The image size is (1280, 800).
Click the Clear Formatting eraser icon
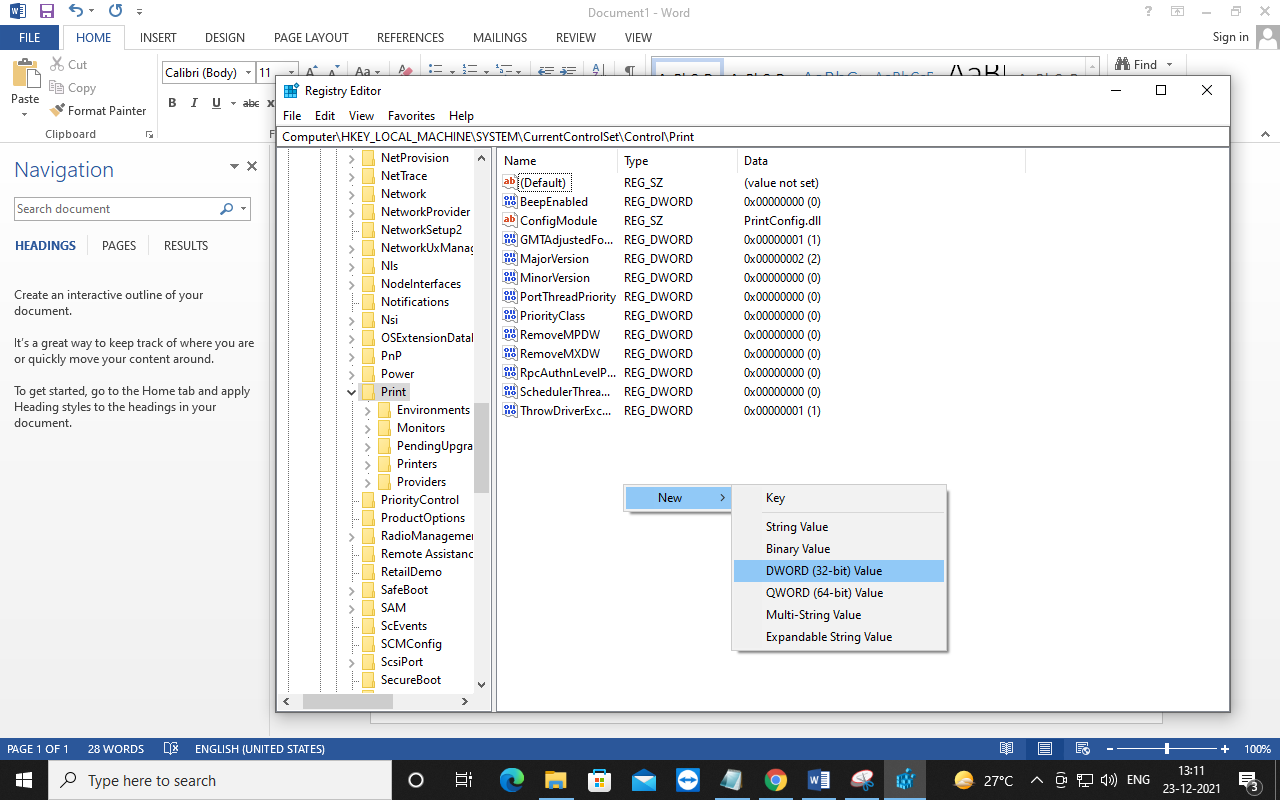[405, 72]
